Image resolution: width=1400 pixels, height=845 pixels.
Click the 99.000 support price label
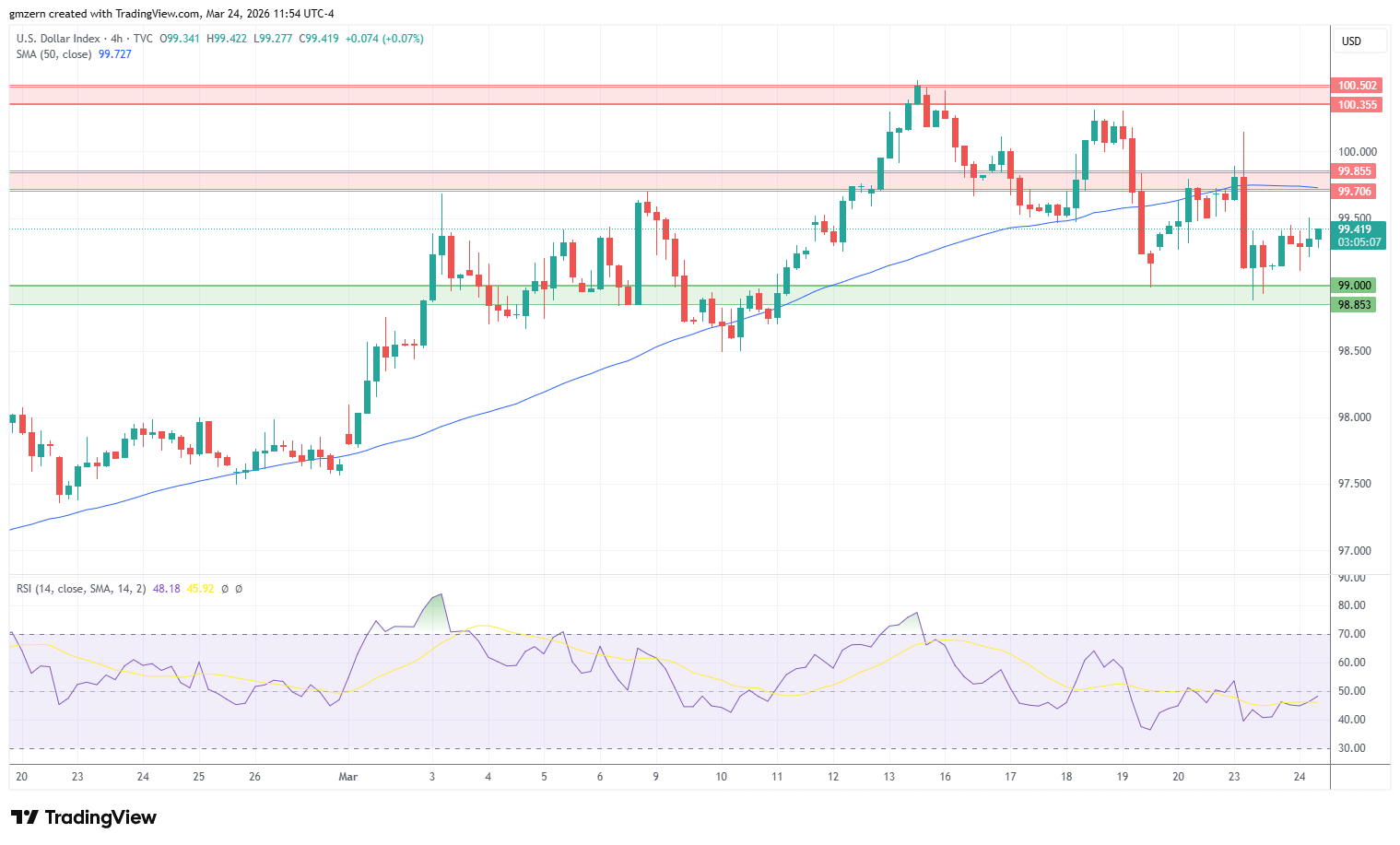[x=1354, y=286]
